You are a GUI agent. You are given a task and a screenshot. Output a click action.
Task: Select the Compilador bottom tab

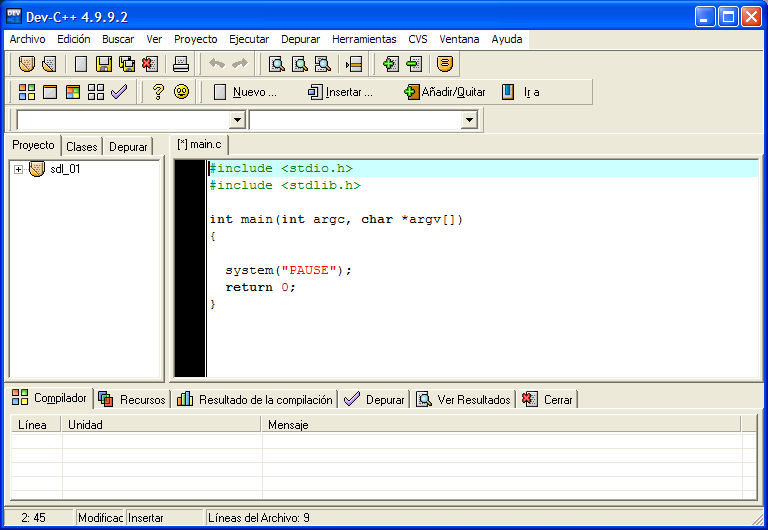(49, 398)
